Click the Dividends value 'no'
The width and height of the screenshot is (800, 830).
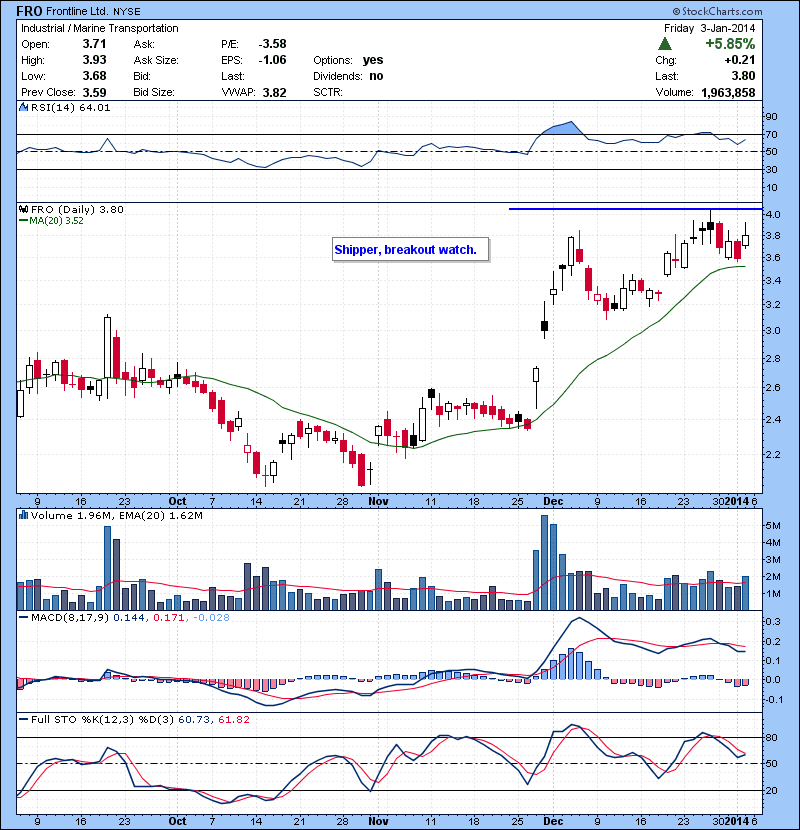[x=376, y=76]
